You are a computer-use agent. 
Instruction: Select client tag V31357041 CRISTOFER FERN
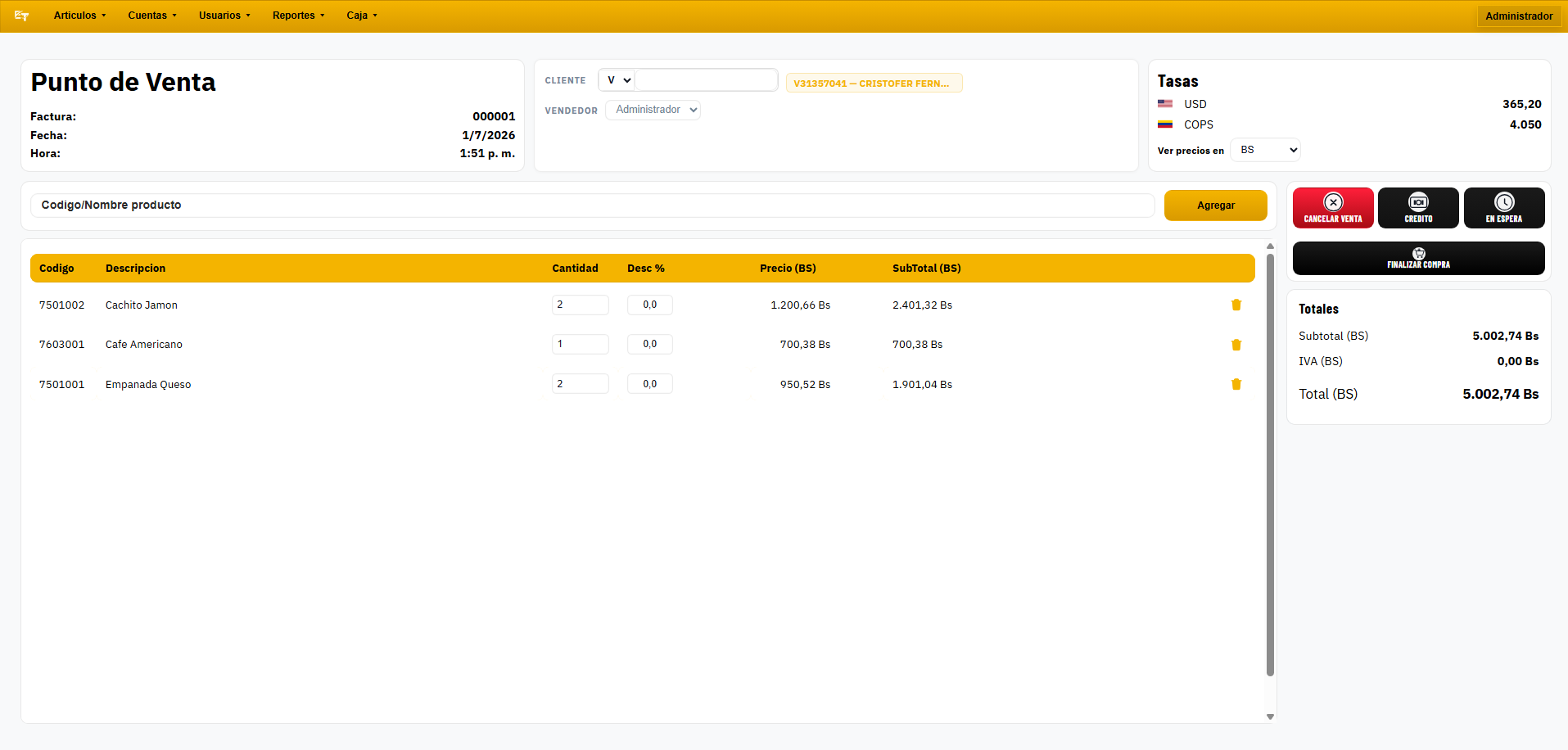pos(874,84)
